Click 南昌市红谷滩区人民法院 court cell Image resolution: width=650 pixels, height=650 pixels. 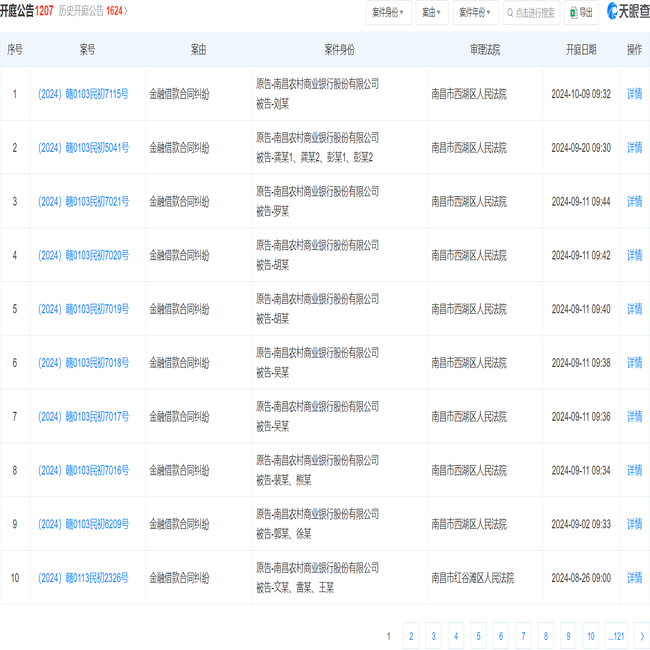point(472,577)
